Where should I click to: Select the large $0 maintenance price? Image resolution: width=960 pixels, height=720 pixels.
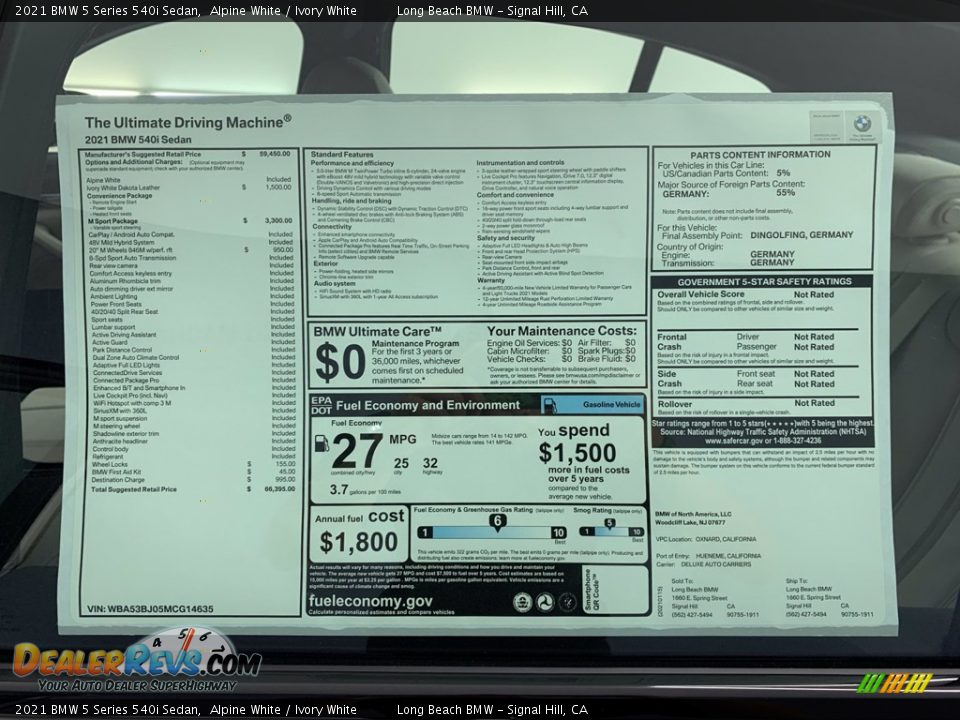[340, 362]
